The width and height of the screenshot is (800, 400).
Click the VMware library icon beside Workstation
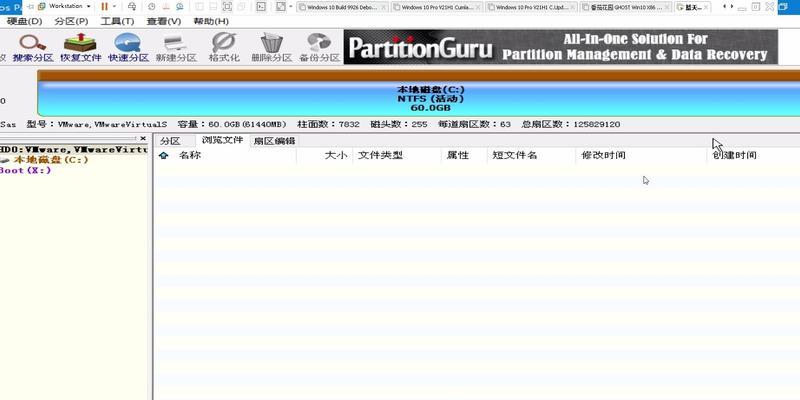click(42, 6)
